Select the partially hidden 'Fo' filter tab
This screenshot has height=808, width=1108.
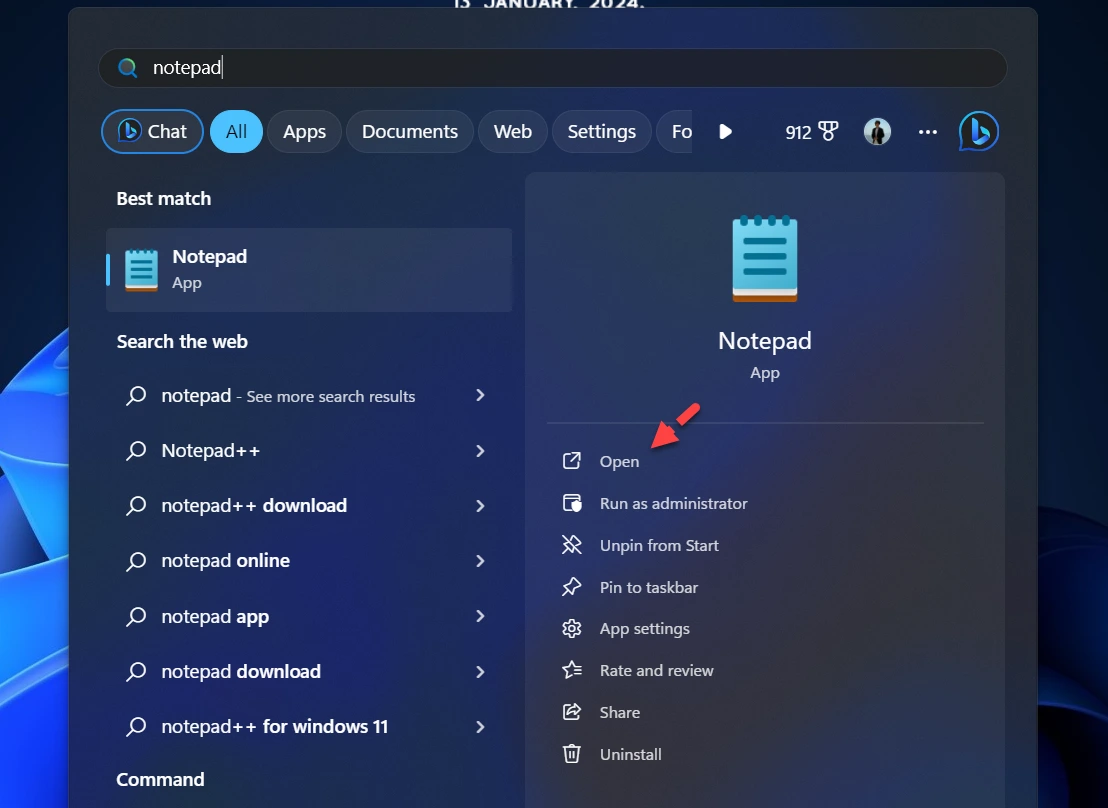675,131
